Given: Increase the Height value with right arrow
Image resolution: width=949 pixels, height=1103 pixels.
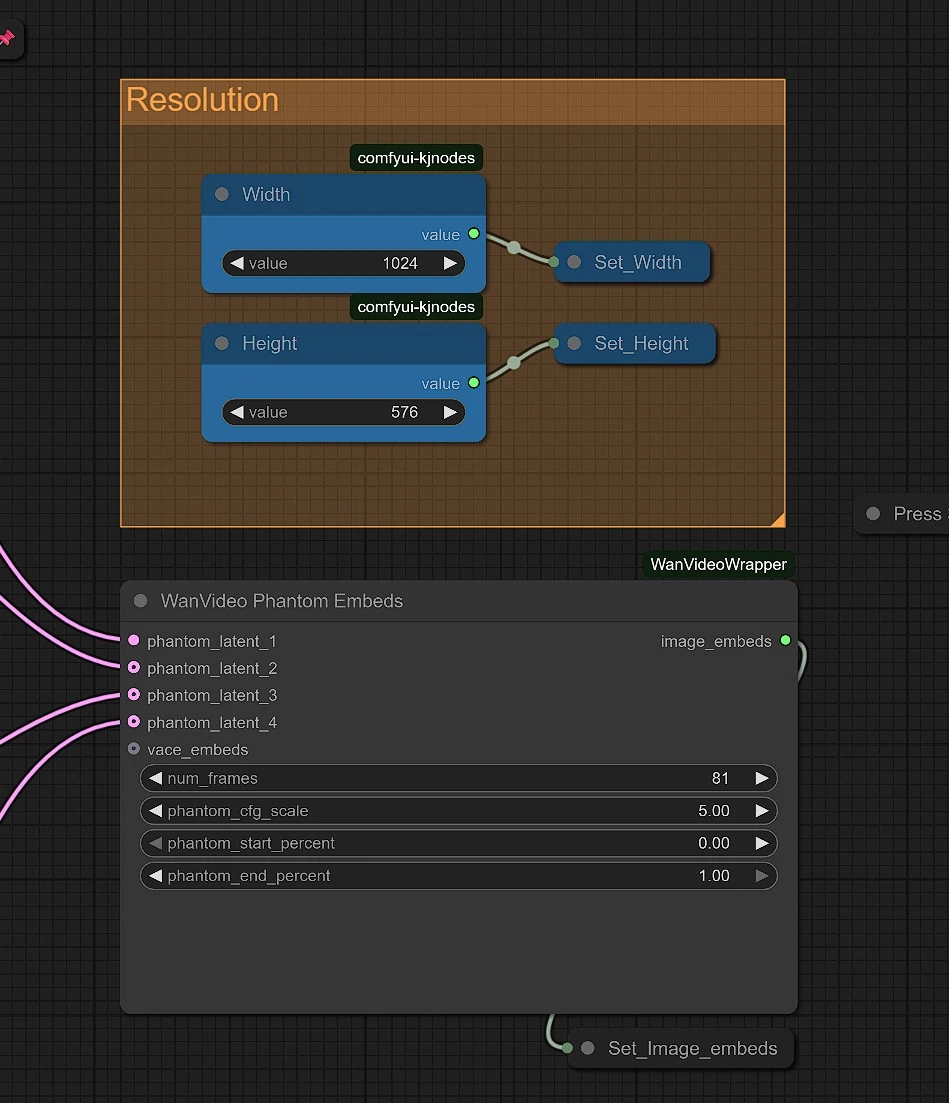Looking at the screenshot, I should 450,412.
